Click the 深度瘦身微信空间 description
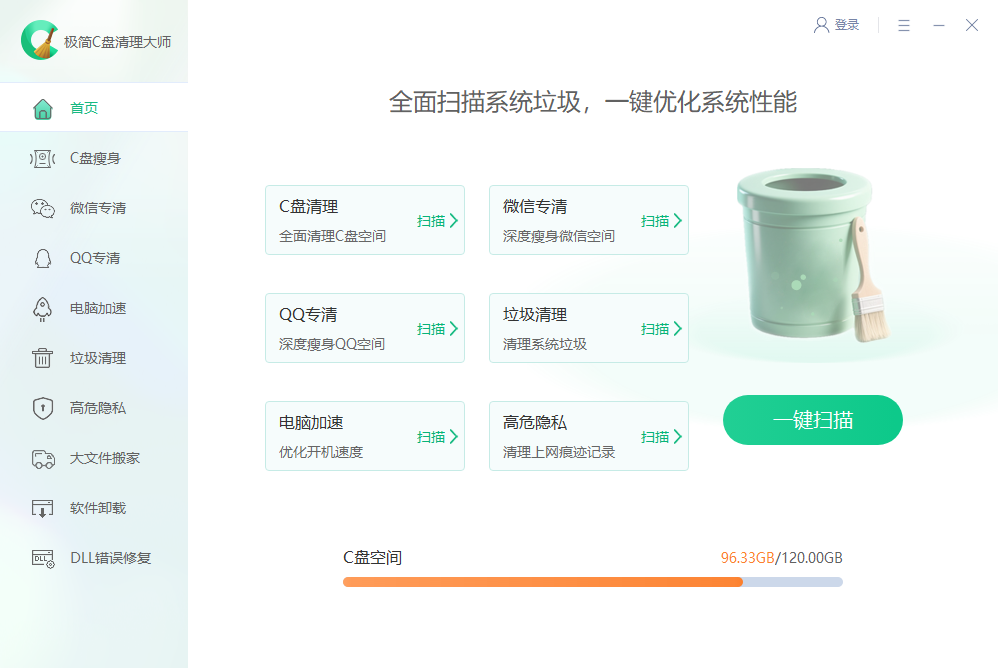 pos(559,236)
